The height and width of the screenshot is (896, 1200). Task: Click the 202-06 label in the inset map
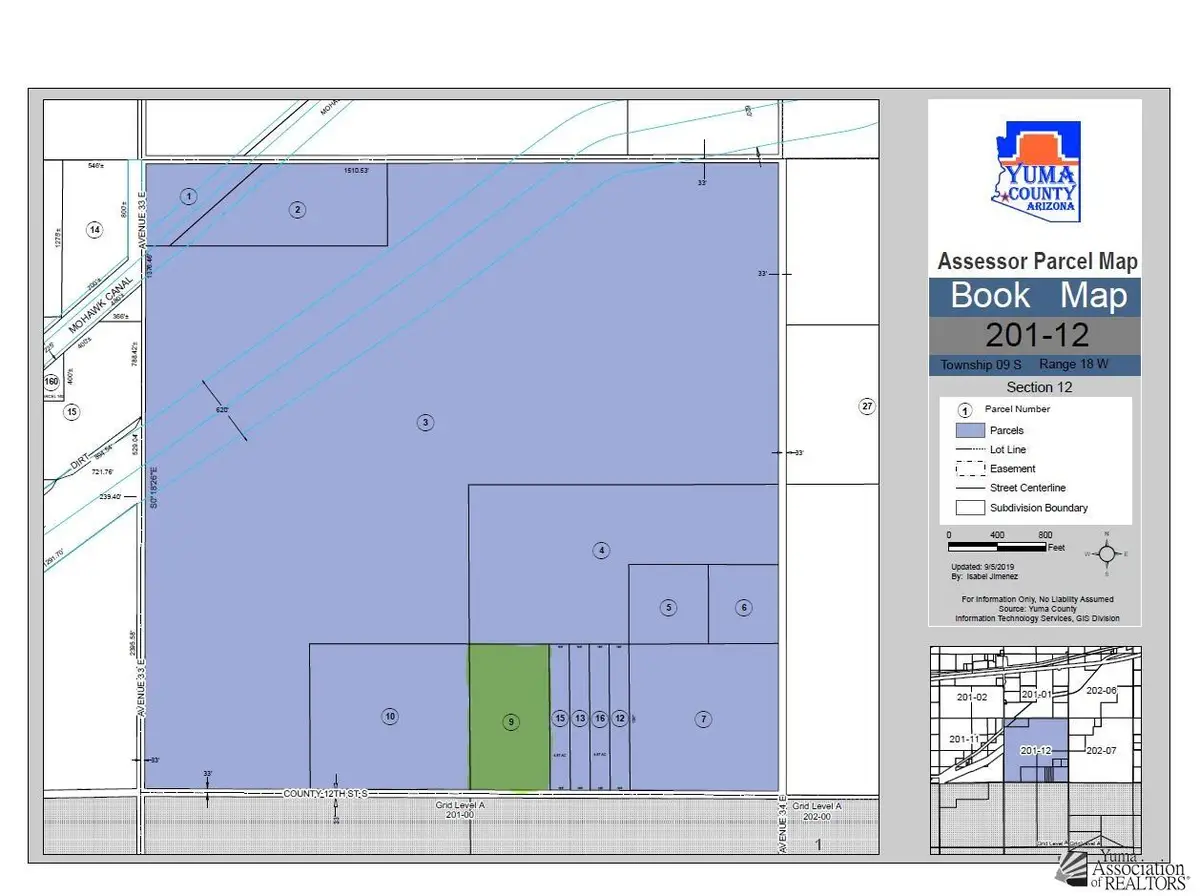coord(1101,691)
